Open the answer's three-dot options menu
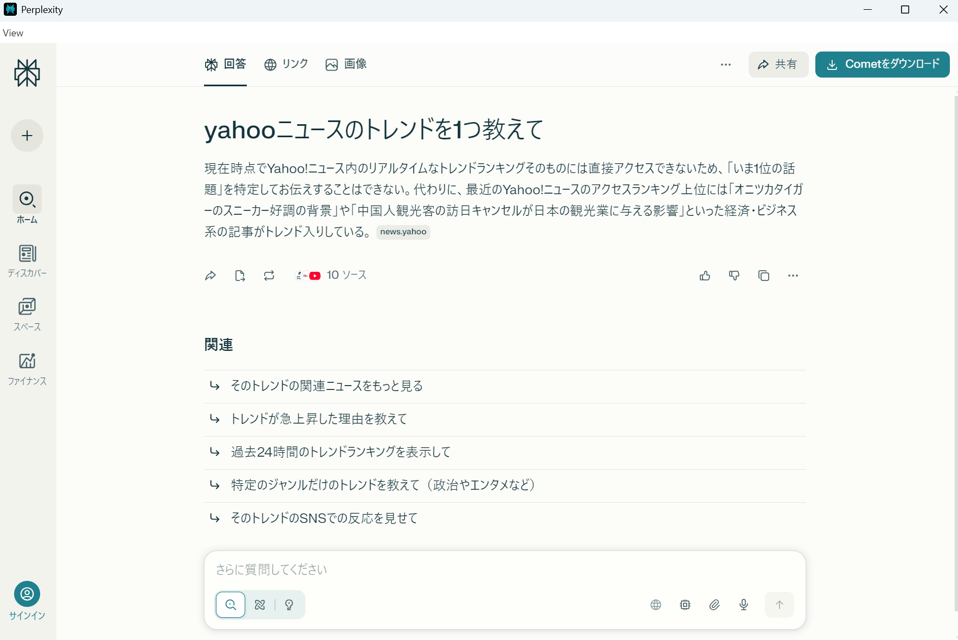 [793, 275]
